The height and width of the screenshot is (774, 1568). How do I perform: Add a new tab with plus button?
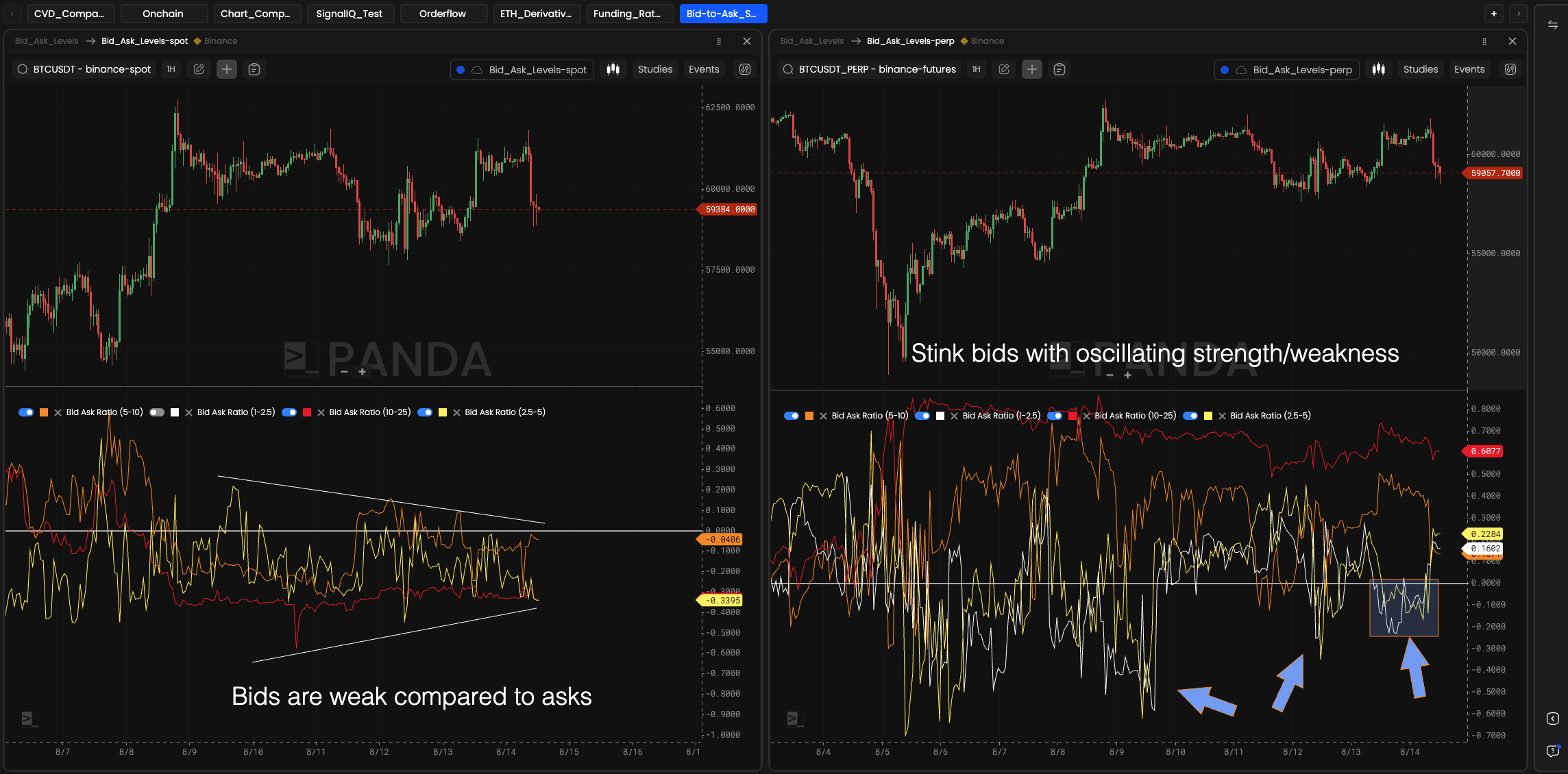(x=1494, y=14)
